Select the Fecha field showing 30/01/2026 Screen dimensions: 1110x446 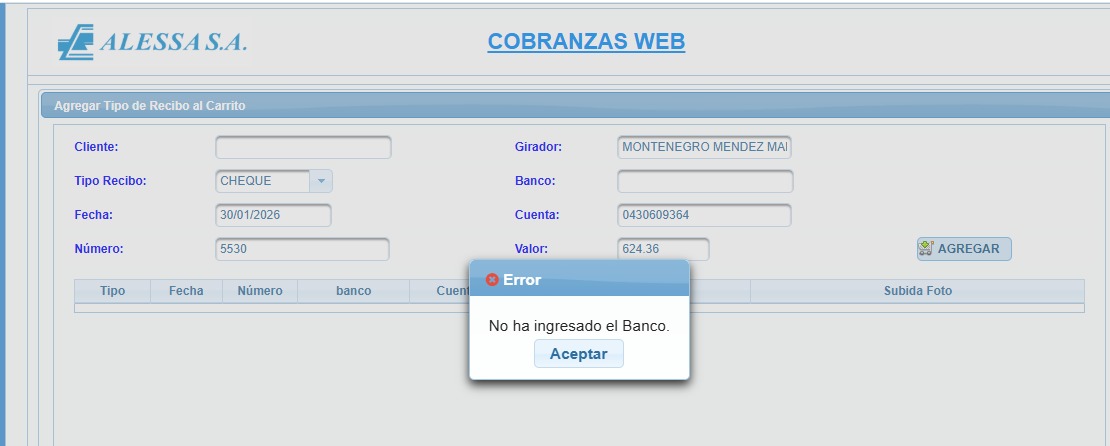coord(273,215)
